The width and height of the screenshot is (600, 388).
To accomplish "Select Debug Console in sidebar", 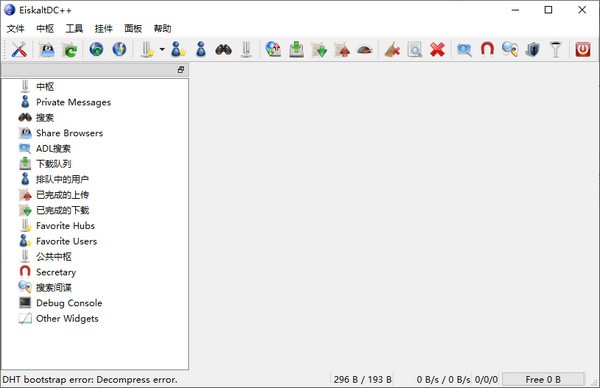I will click(69, 303).
